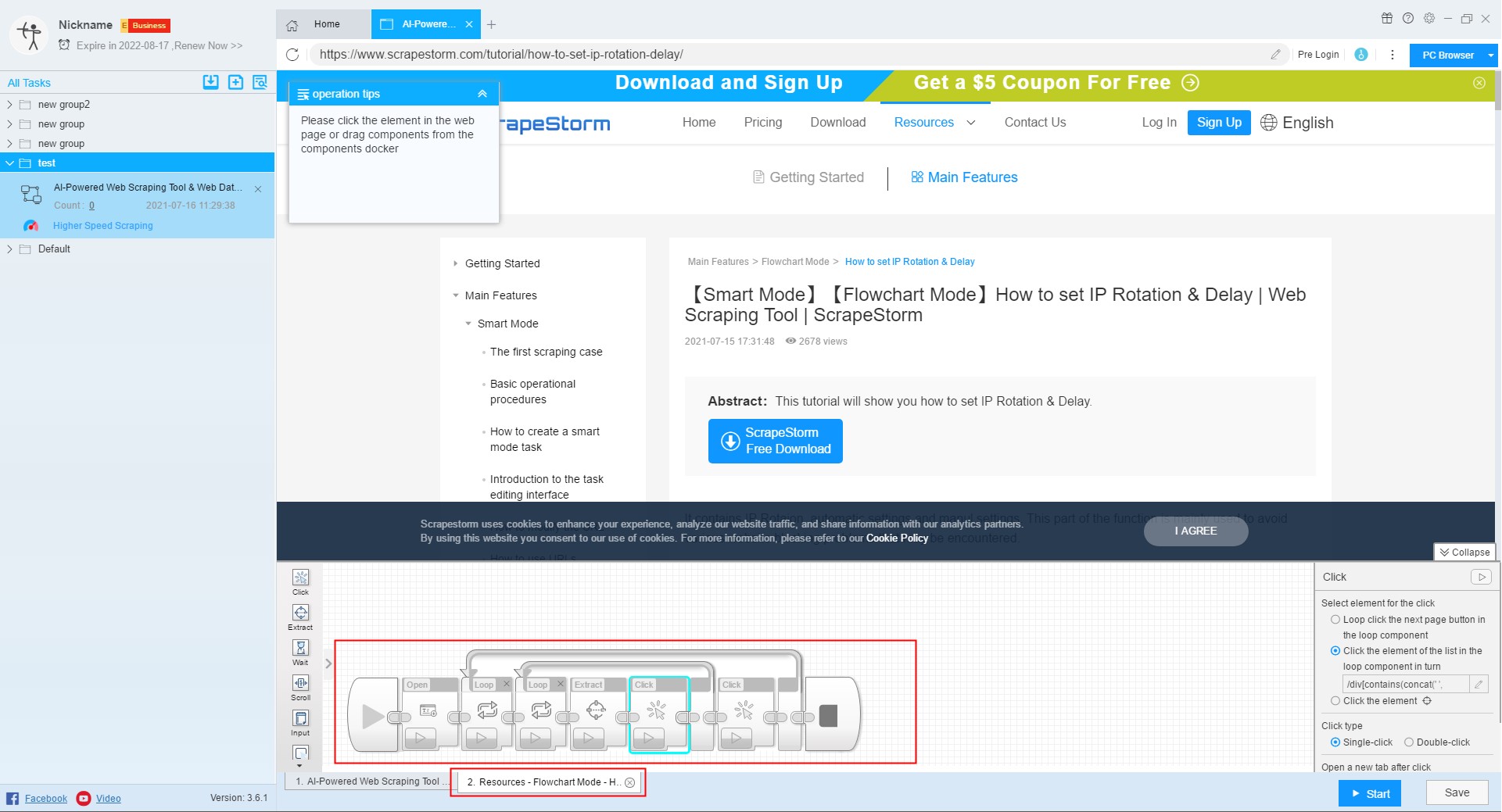The height and width of the screenshot is (812, 1502).
Task: Choose the 'Click the element' radio option
Action: (1335, 701)
